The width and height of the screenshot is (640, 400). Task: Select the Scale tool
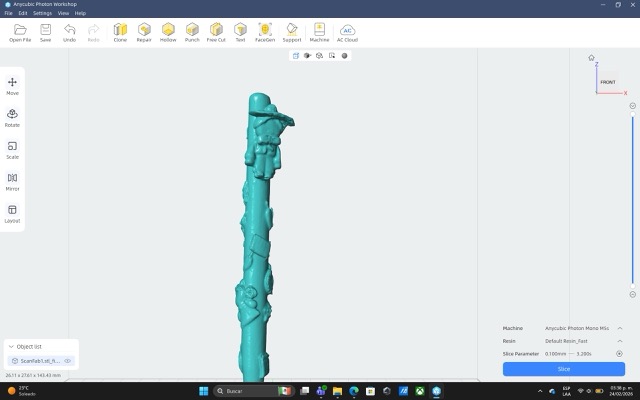pos(12,150)
